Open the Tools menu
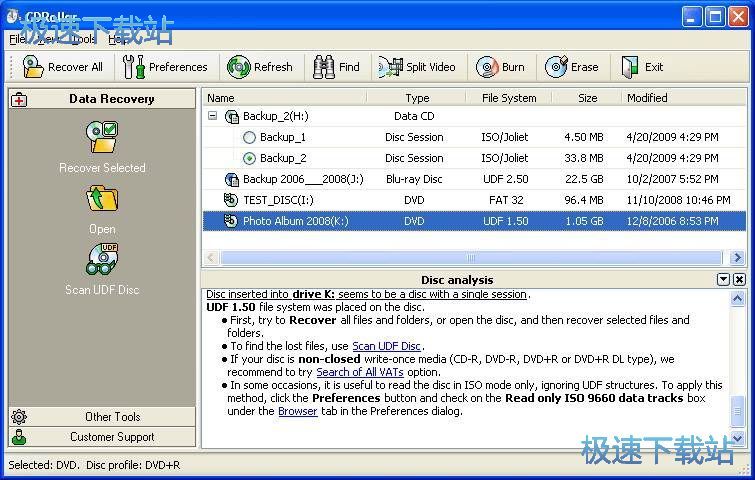Image resolution: width=755 pixels, height=480 pixels. point(83,39)
